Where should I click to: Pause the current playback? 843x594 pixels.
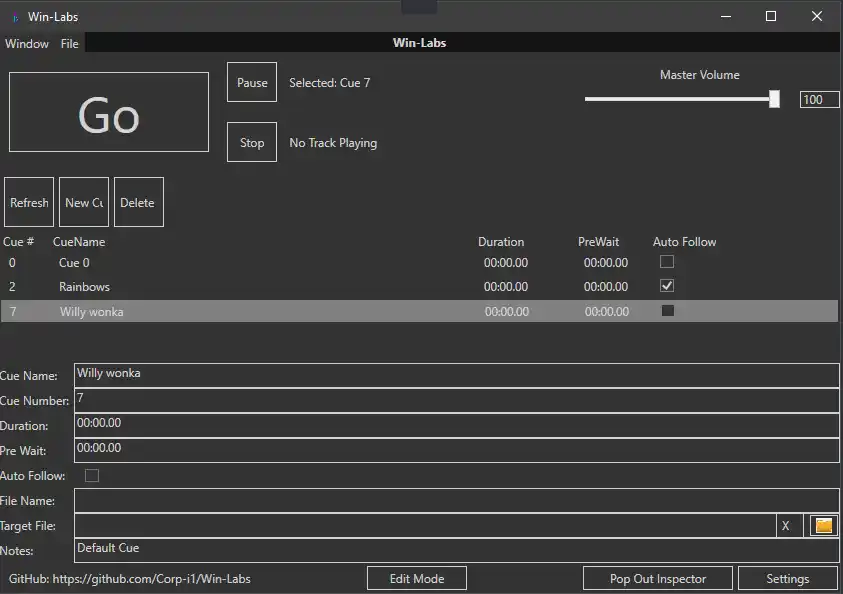click(252, 83)
